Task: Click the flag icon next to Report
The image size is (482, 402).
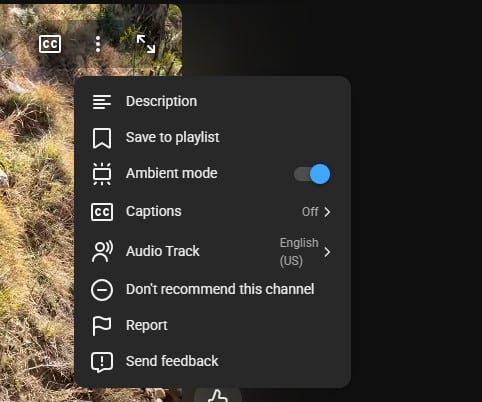Action: [x=102, y=326]
